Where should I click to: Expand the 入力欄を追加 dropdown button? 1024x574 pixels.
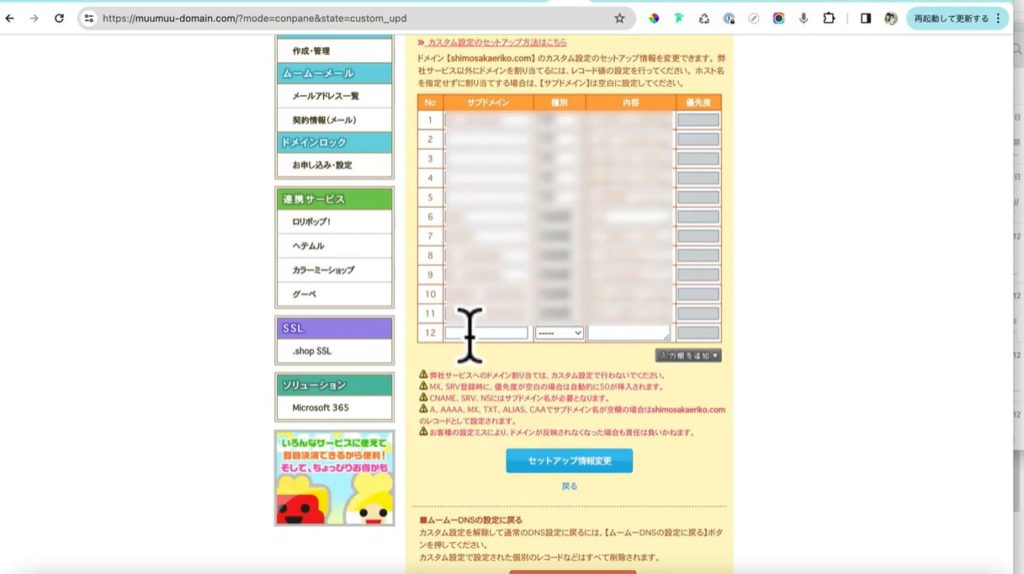click(x=688, y=355)
